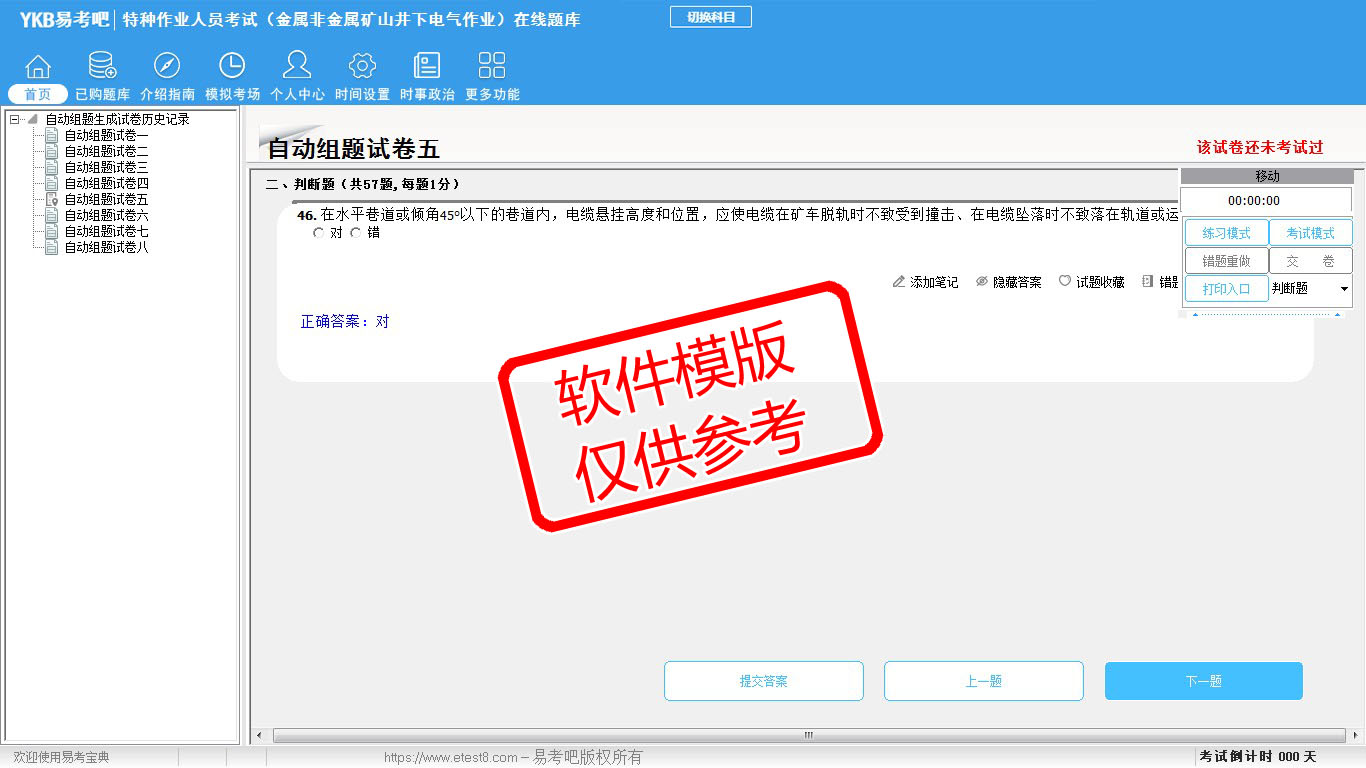Open 介绍指南 compass icon
This screenshot has width=1366, height=768.
click(x=167, y=67)
